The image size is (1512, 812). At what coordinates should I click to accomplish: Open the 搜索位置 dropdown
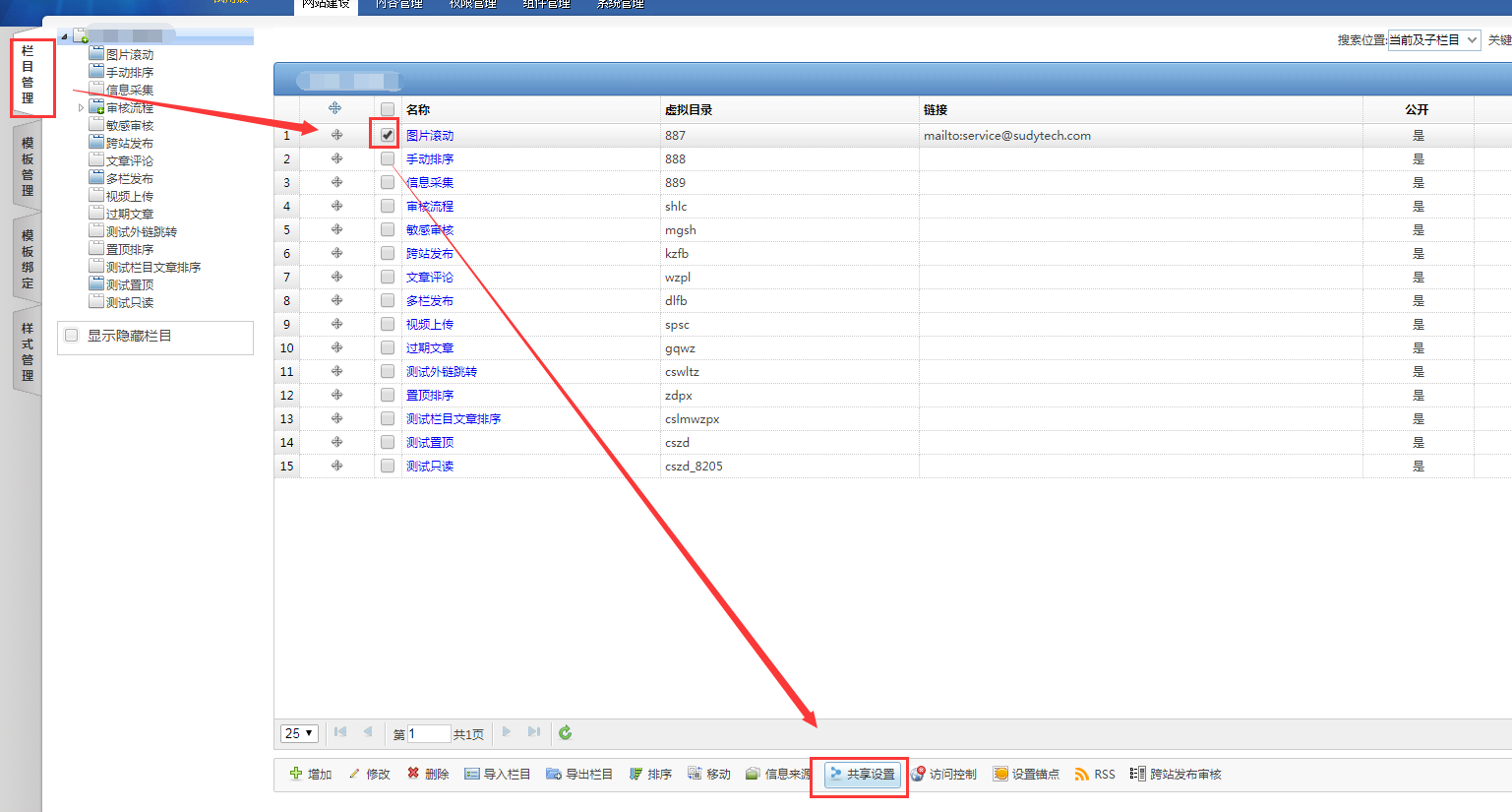tap(1433, 40)
